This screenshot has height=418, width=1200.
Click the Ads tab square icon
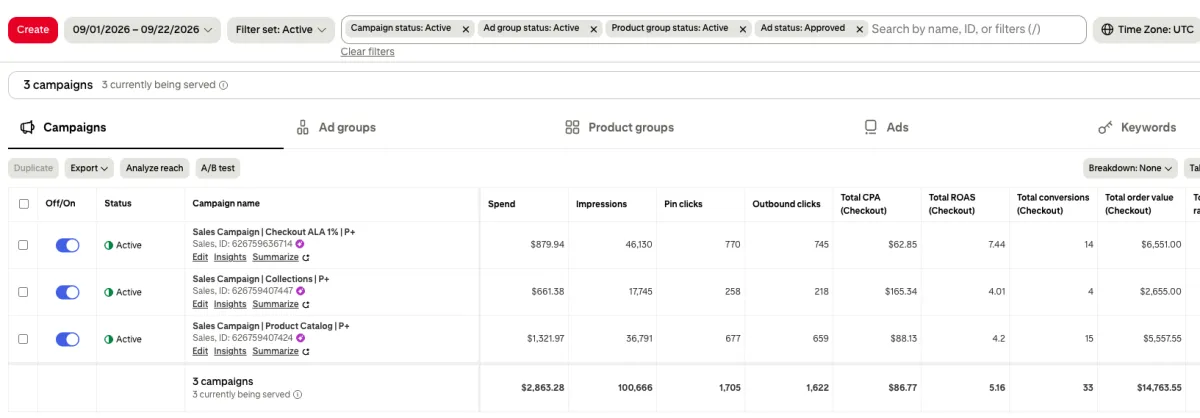pos(871,127)
